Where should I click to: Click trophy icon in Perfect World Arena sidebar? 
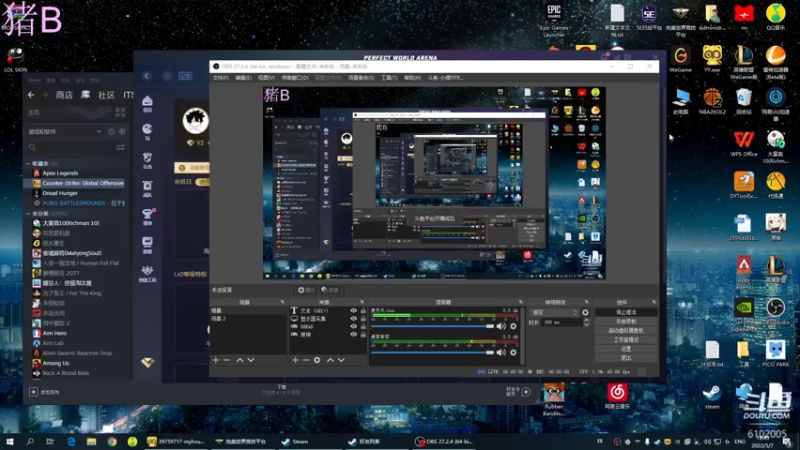[x=147, y=216]
